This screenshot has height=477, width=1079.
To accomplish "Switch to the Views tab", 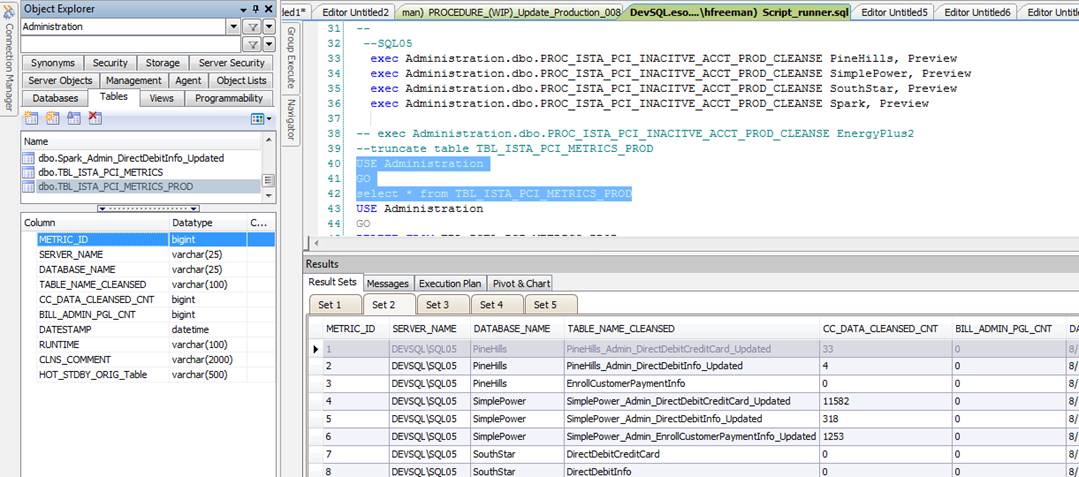I will (162, 98).
